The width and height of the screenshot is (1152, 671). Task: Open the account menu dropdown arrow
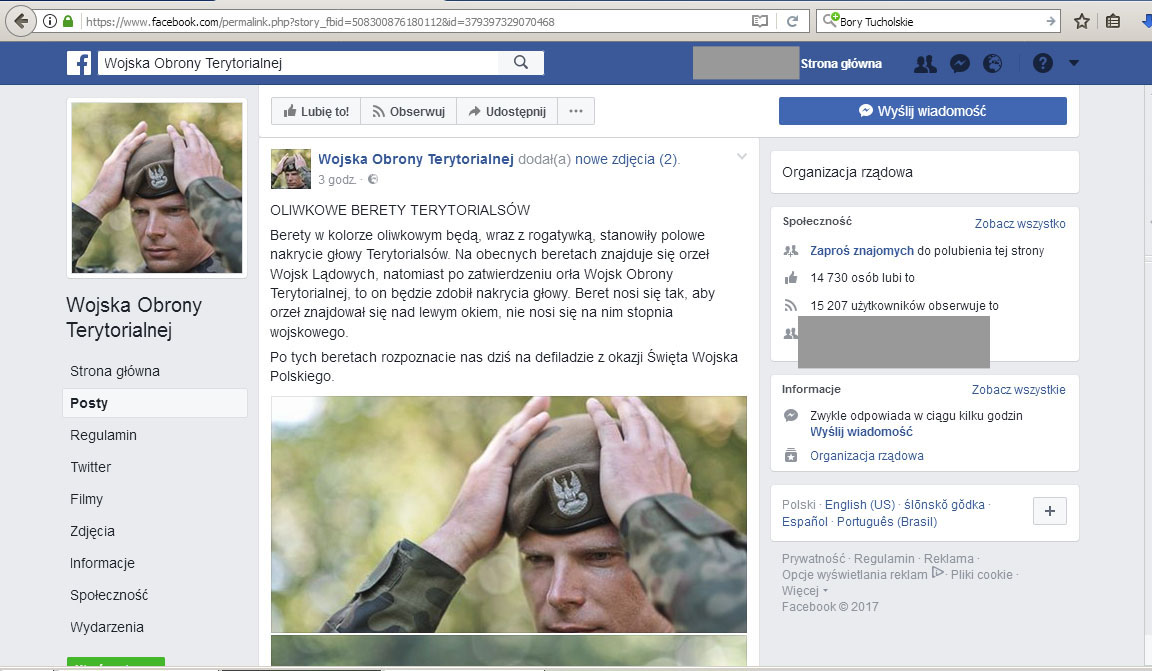coord(1073,63)
